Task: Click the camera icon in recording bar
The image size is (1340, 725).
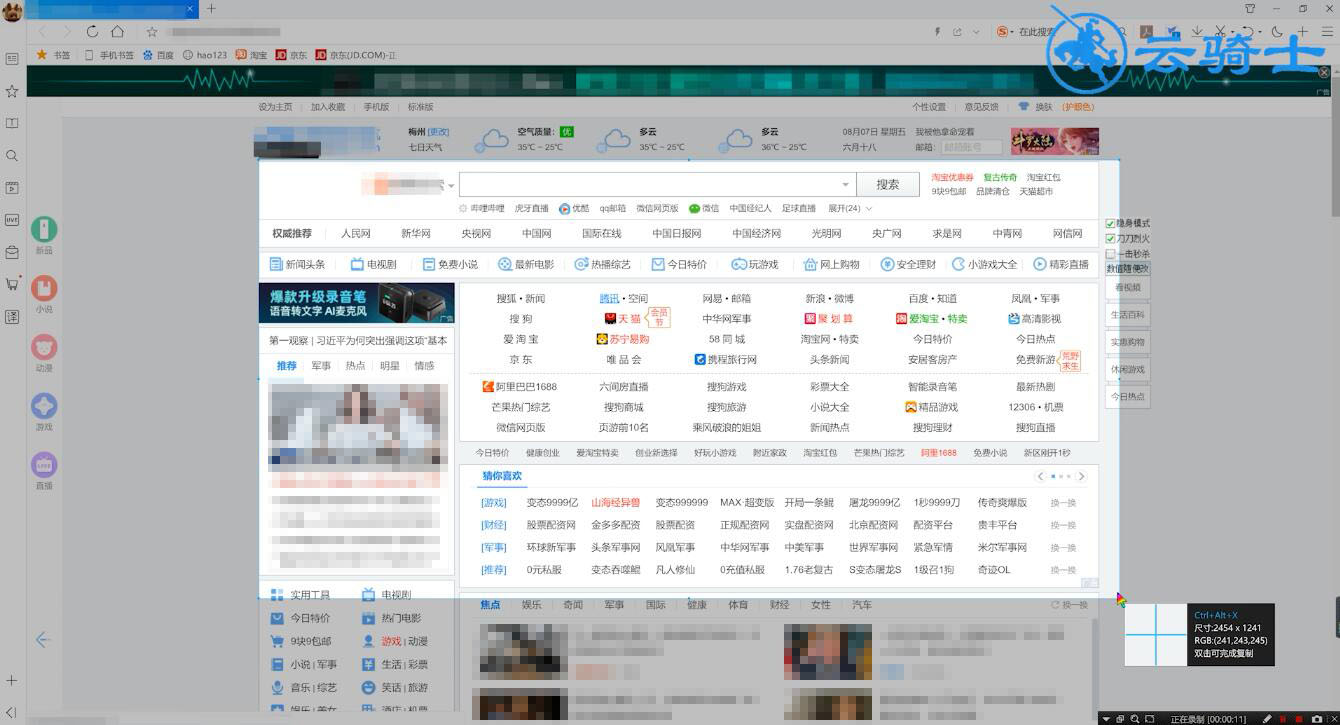Action: click(1315, 718)
